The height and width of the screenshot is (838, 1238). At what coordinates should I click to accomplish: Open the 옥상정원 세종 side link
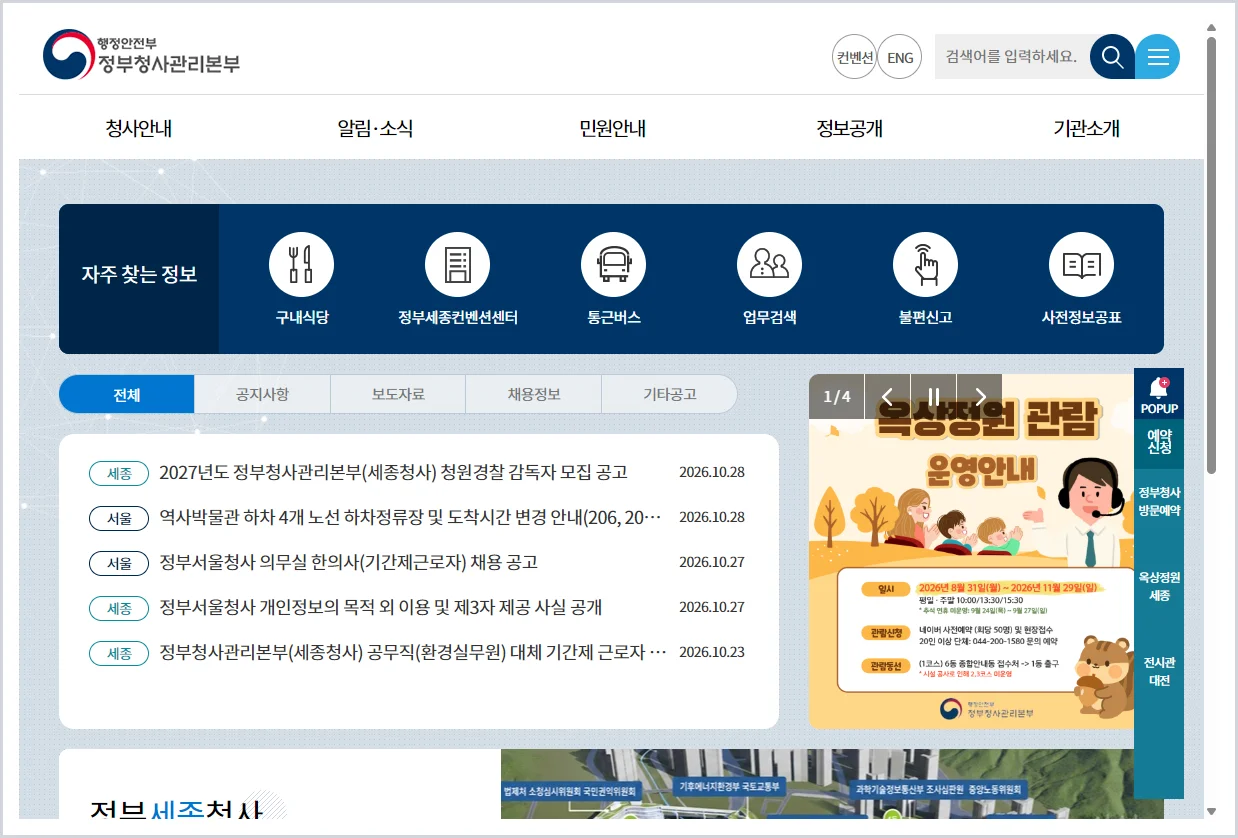pos(1159,586)
